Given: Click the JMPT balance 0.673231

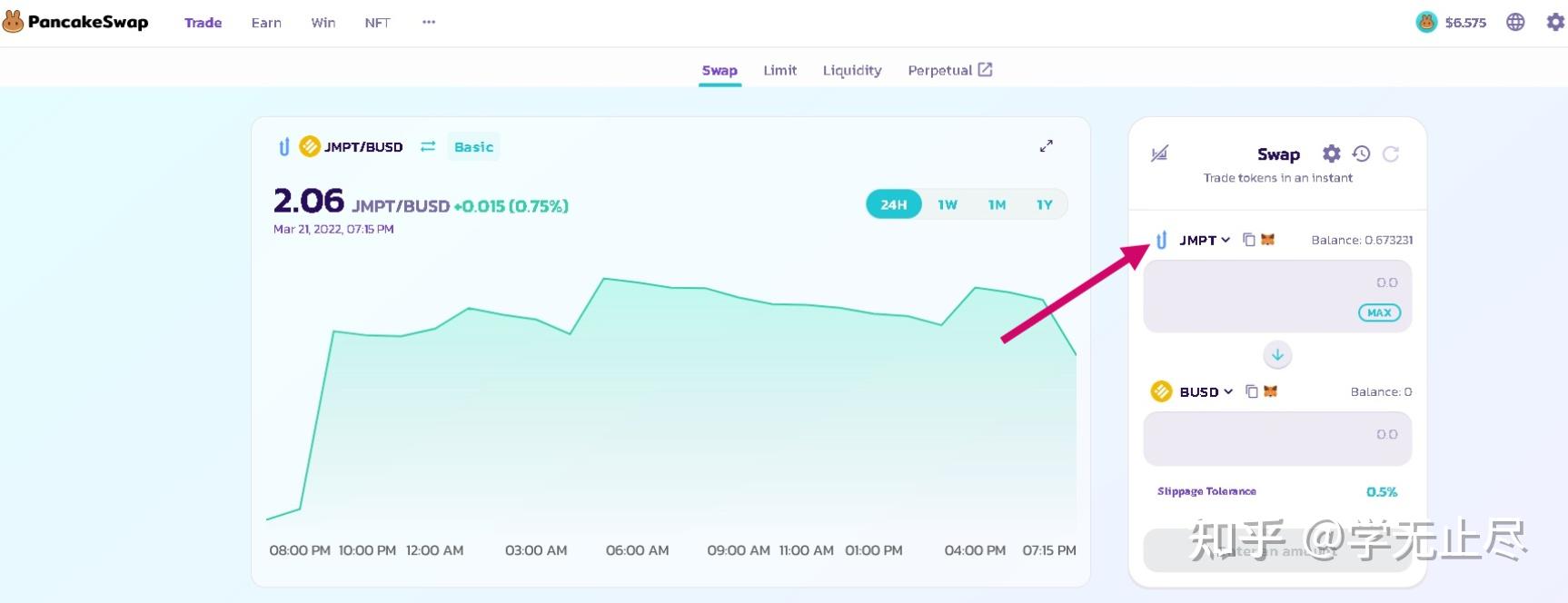Looking at the screenshot, I should coord(1362,240).
